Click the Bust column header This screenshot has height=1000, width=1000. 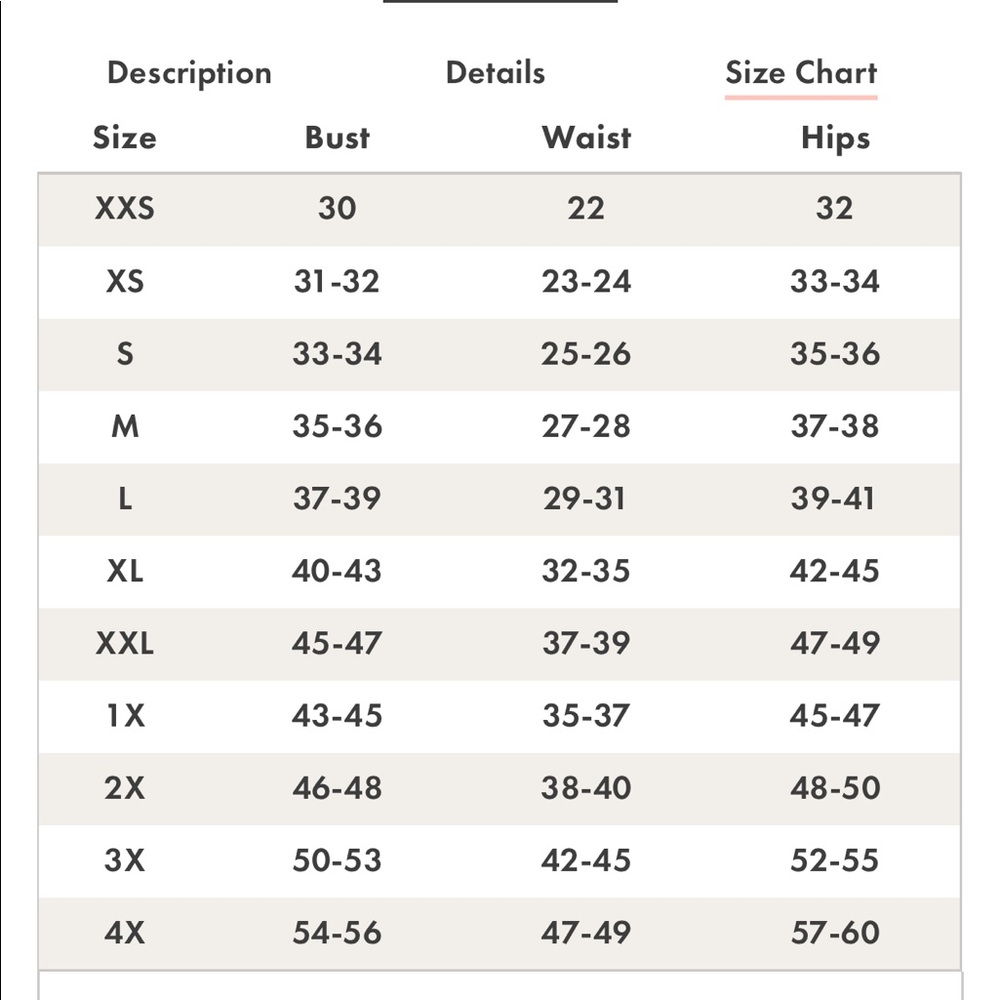(337, 138)
